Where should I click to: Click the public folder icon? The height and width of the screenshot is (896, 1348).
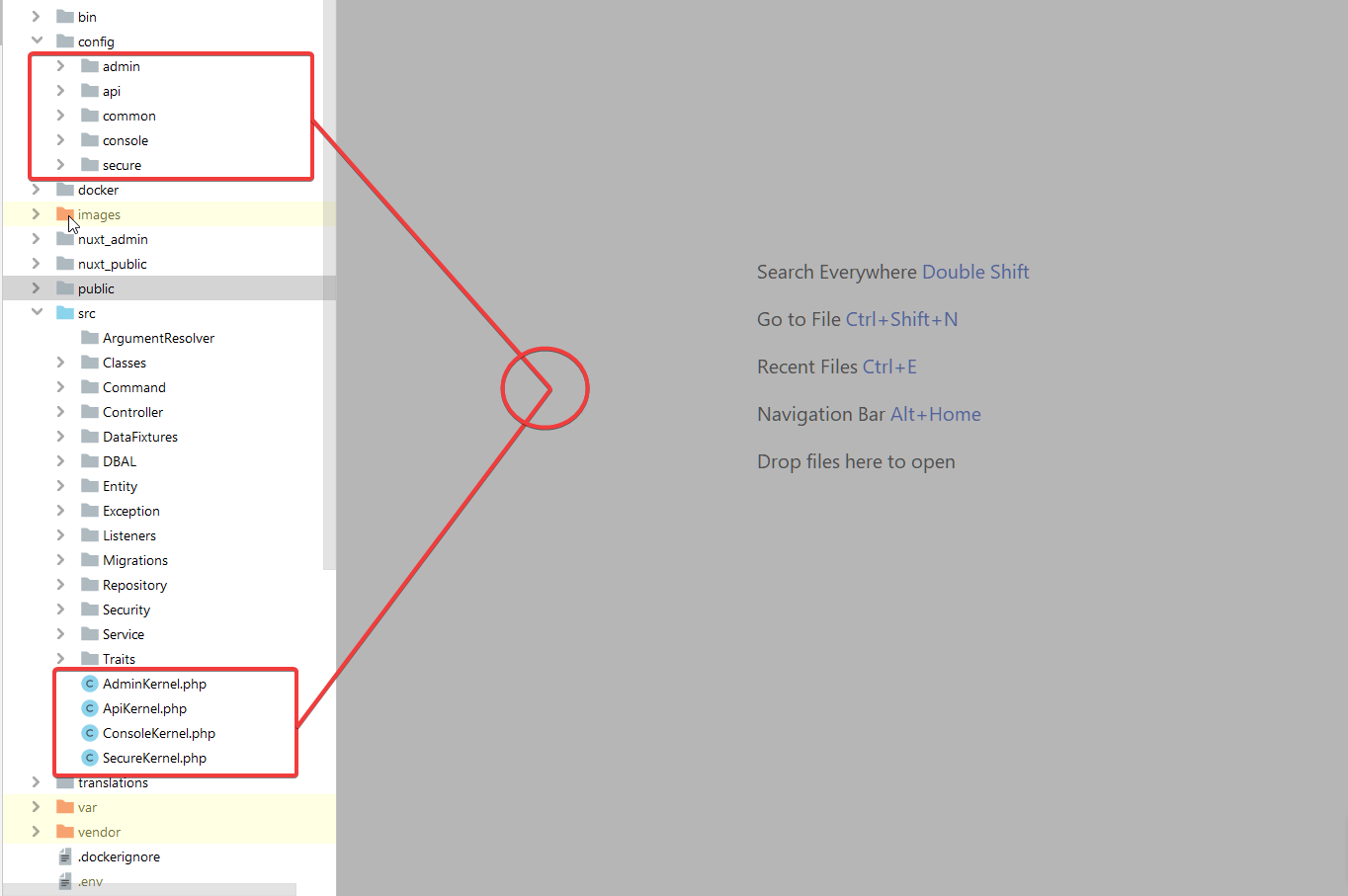[65, 288]
